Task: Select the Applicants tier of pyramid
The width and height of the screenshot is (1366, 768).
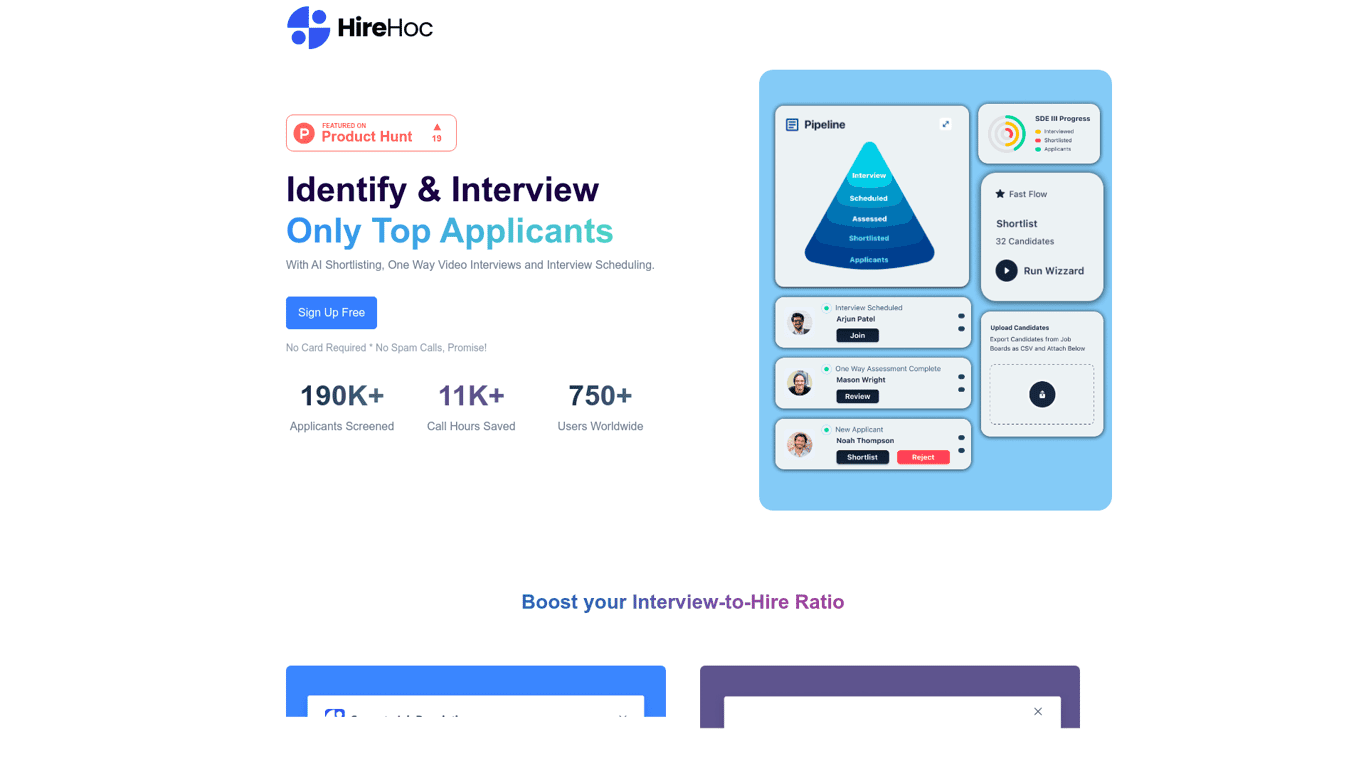Action: 869,260
